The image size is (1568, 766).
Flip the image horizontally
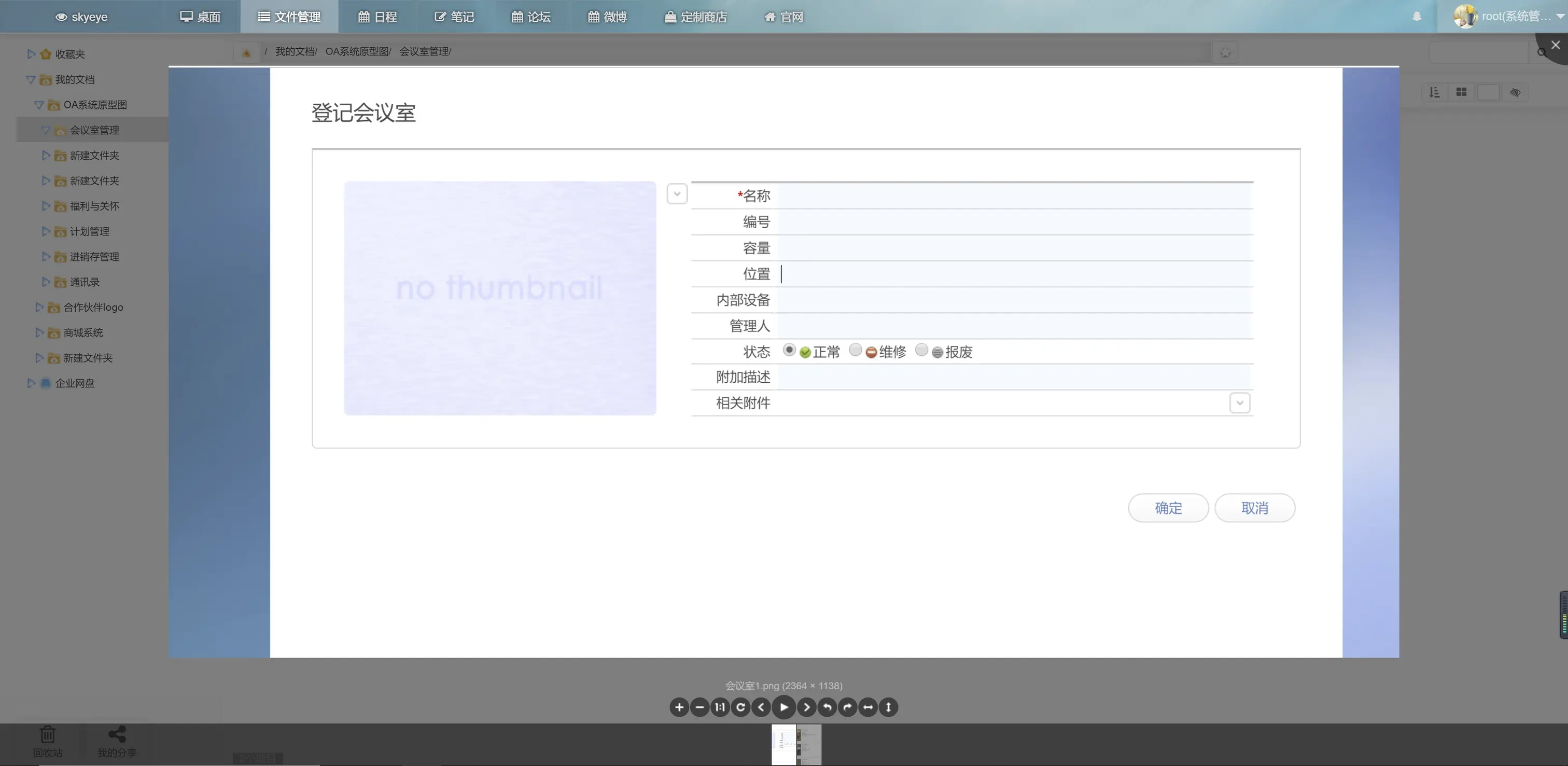coord(868,707)
